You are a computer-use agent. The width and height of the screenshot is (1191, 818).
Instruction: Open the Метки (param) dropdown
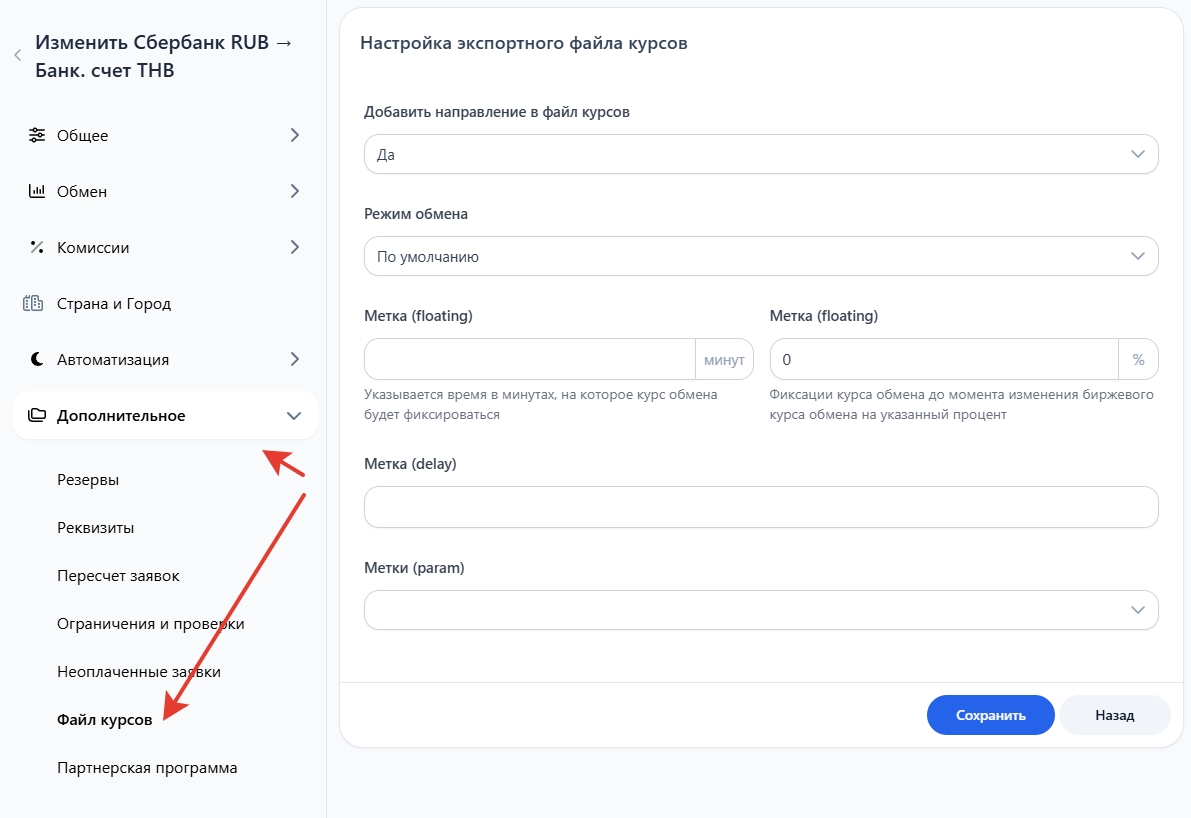click(x=760, y=610)
